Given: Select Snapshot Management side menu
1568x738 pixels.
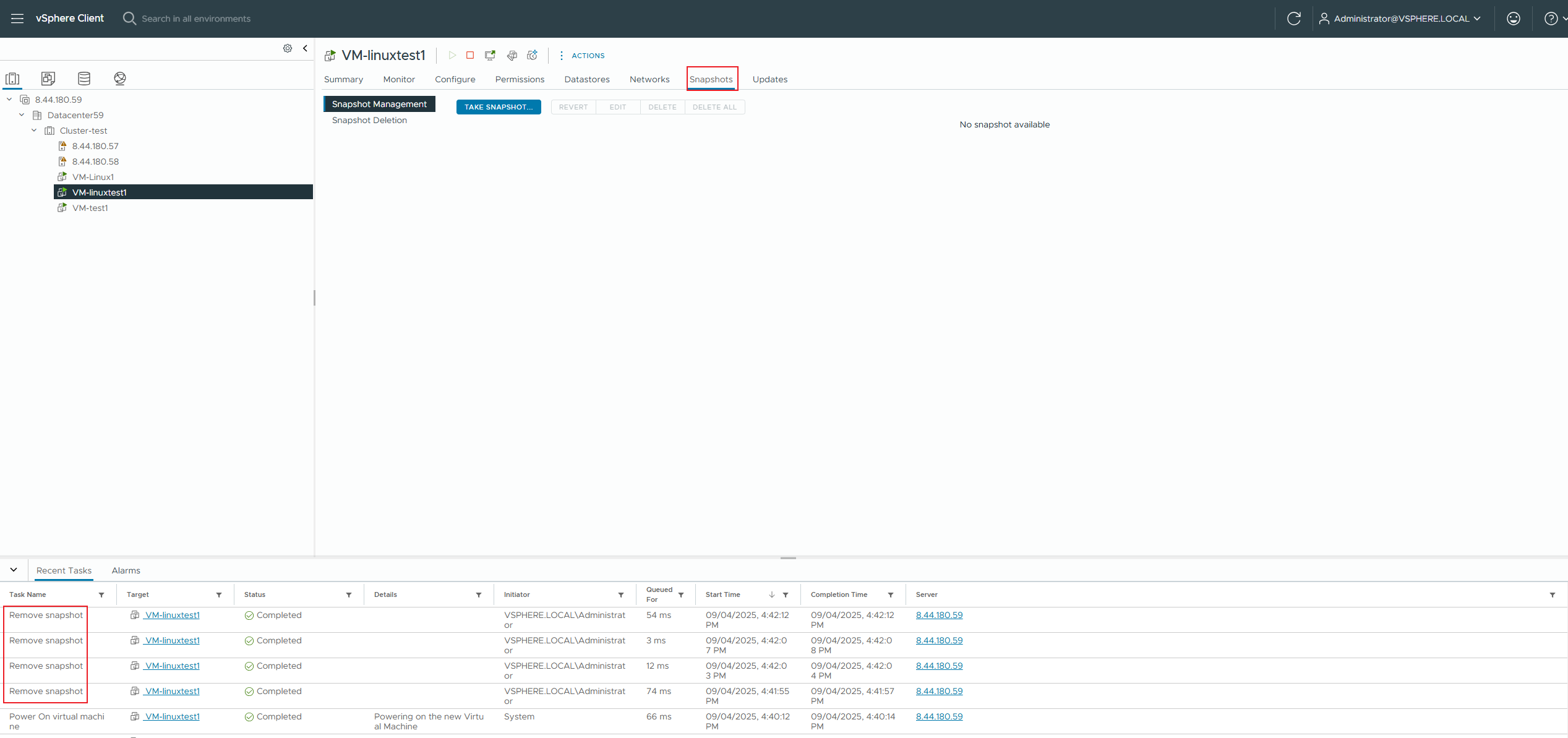Looking at the screenshot, I should tap(379, 104).
